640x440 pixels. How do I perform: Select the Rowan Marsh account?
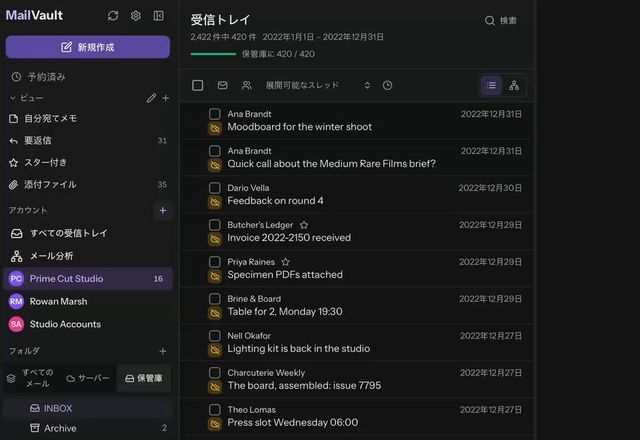coord(88,302)
